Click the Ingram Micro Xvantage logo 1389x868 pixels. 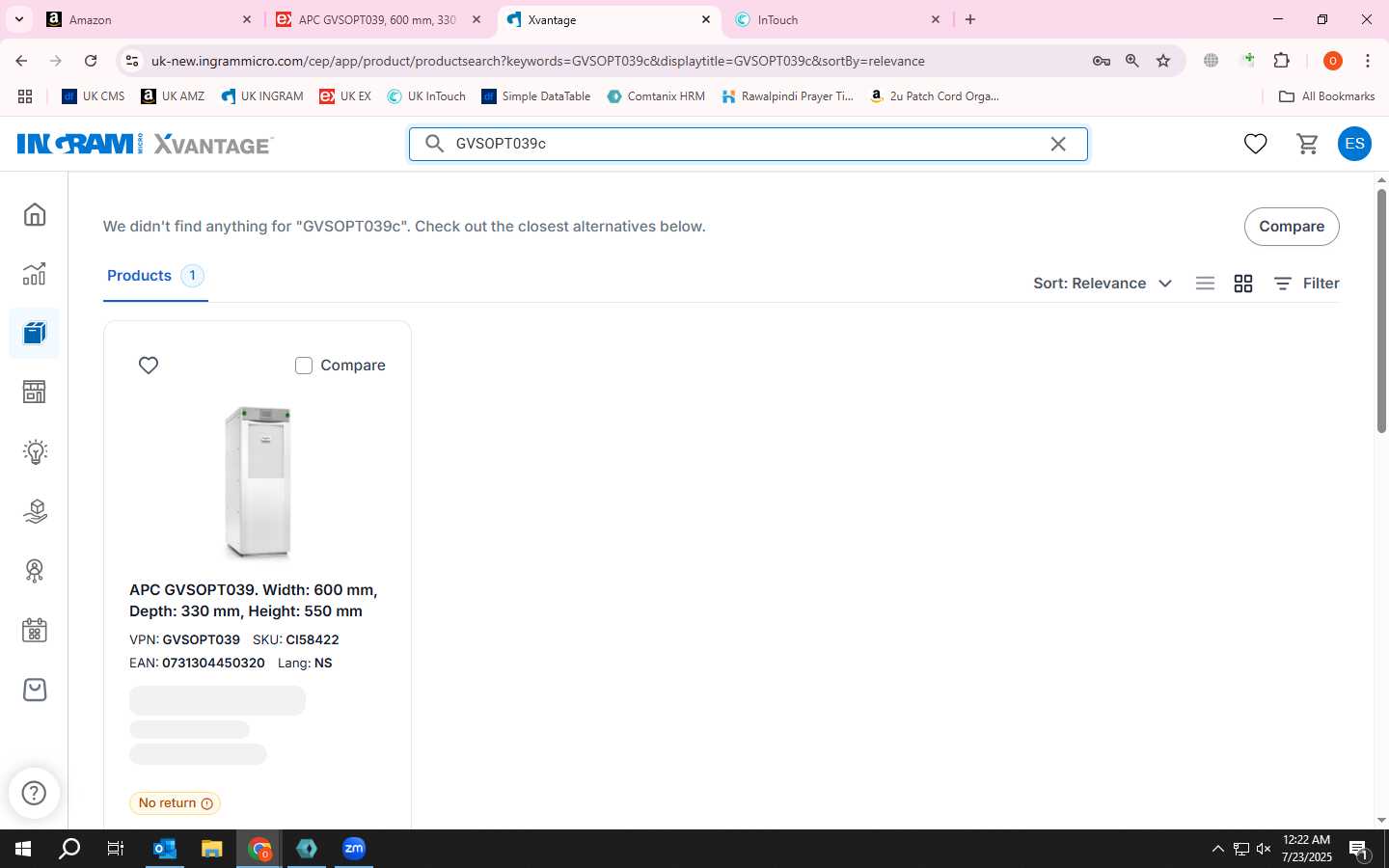click(145, 144)
